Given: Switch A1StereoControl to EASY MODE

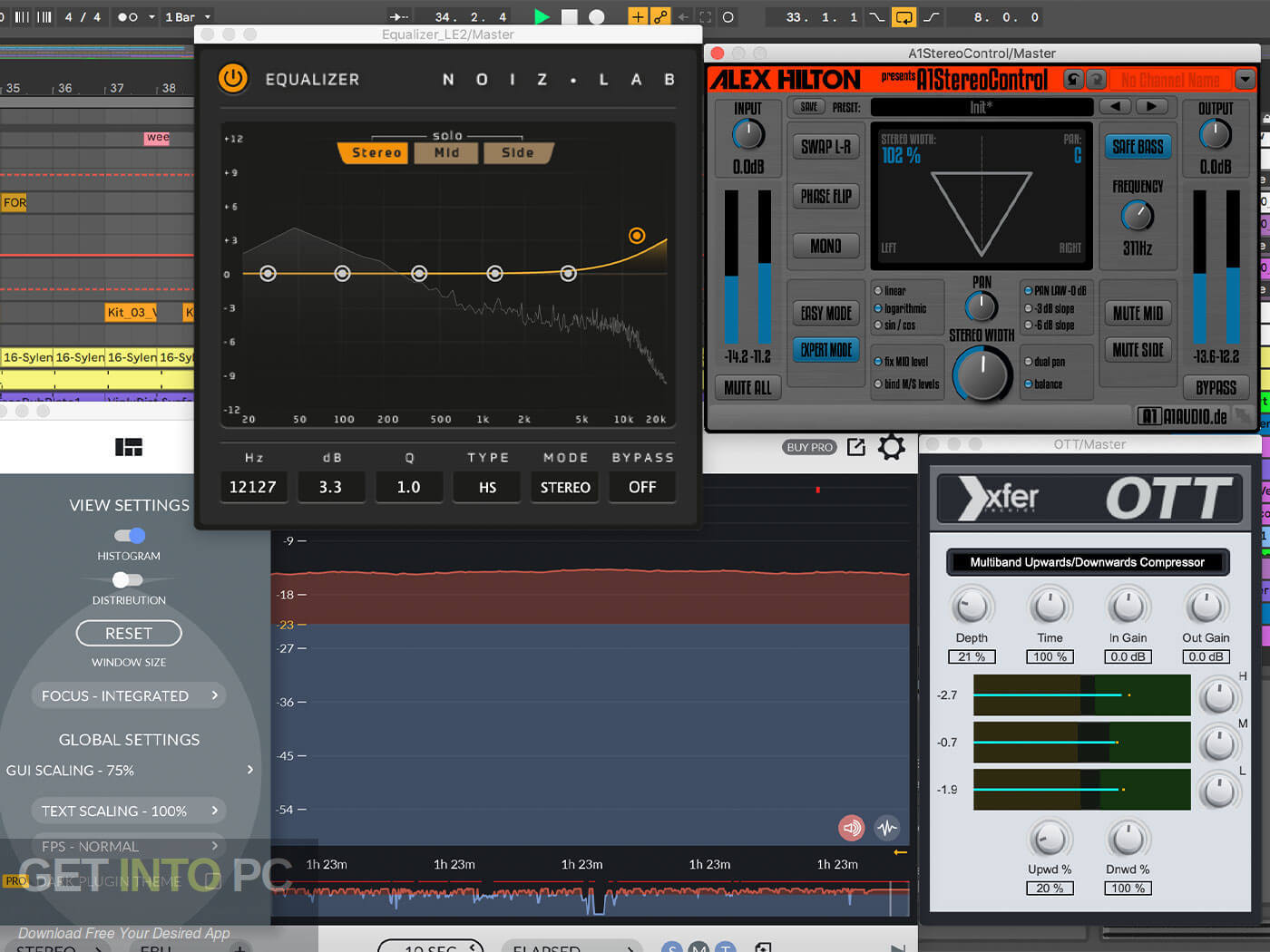Looking at the screenshot, I should (x=826, y=313).
